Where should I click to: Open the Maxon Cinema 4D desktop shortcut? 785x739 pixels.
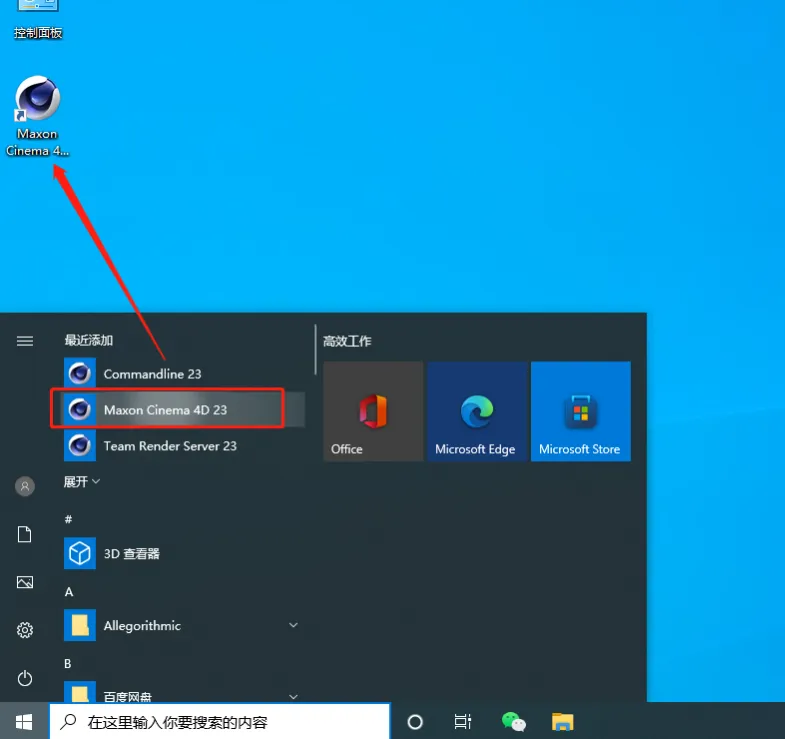38,116
